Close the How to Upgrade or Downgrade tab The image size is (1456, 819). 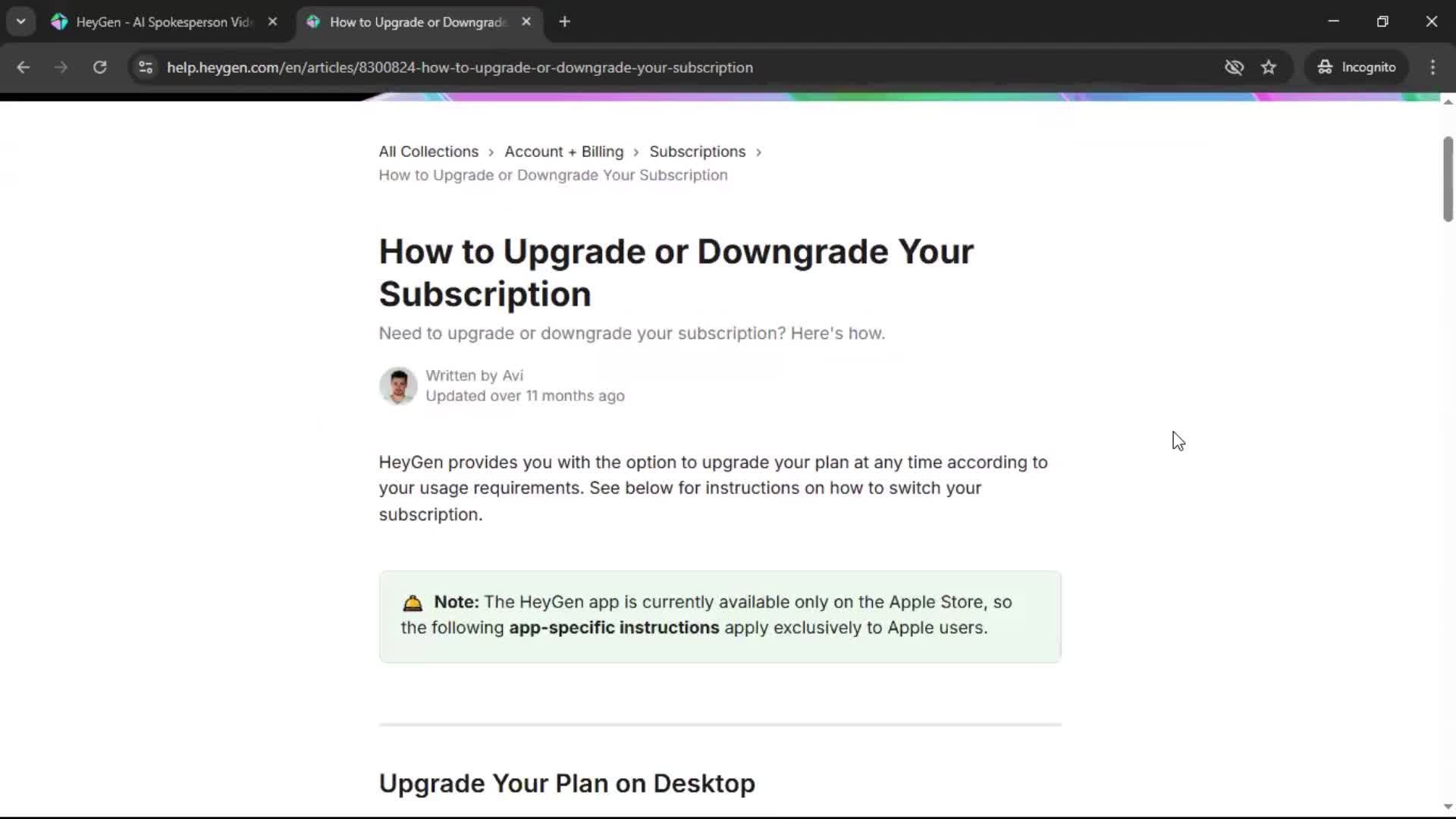[x=526, y=22]
